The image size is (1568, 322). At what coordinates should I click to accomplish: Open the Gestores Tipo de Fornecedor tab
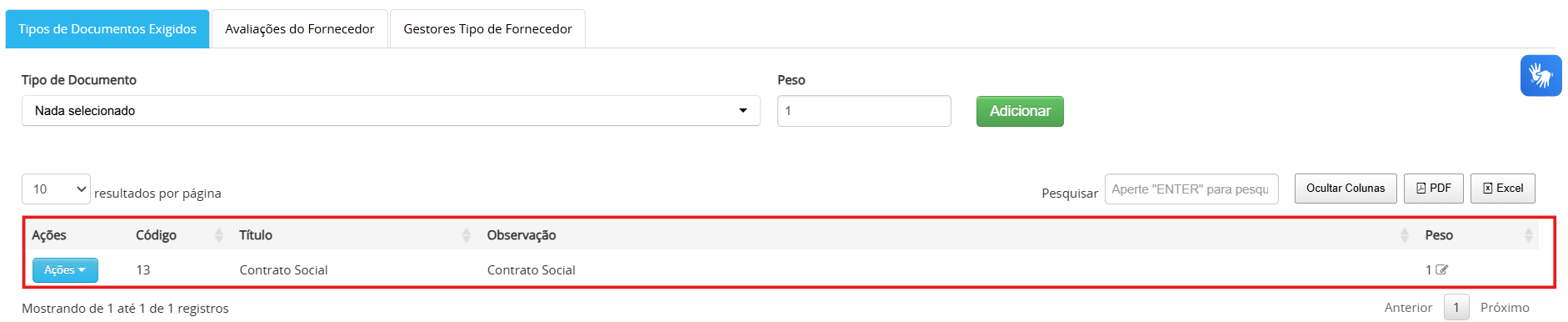coord(487,29)
